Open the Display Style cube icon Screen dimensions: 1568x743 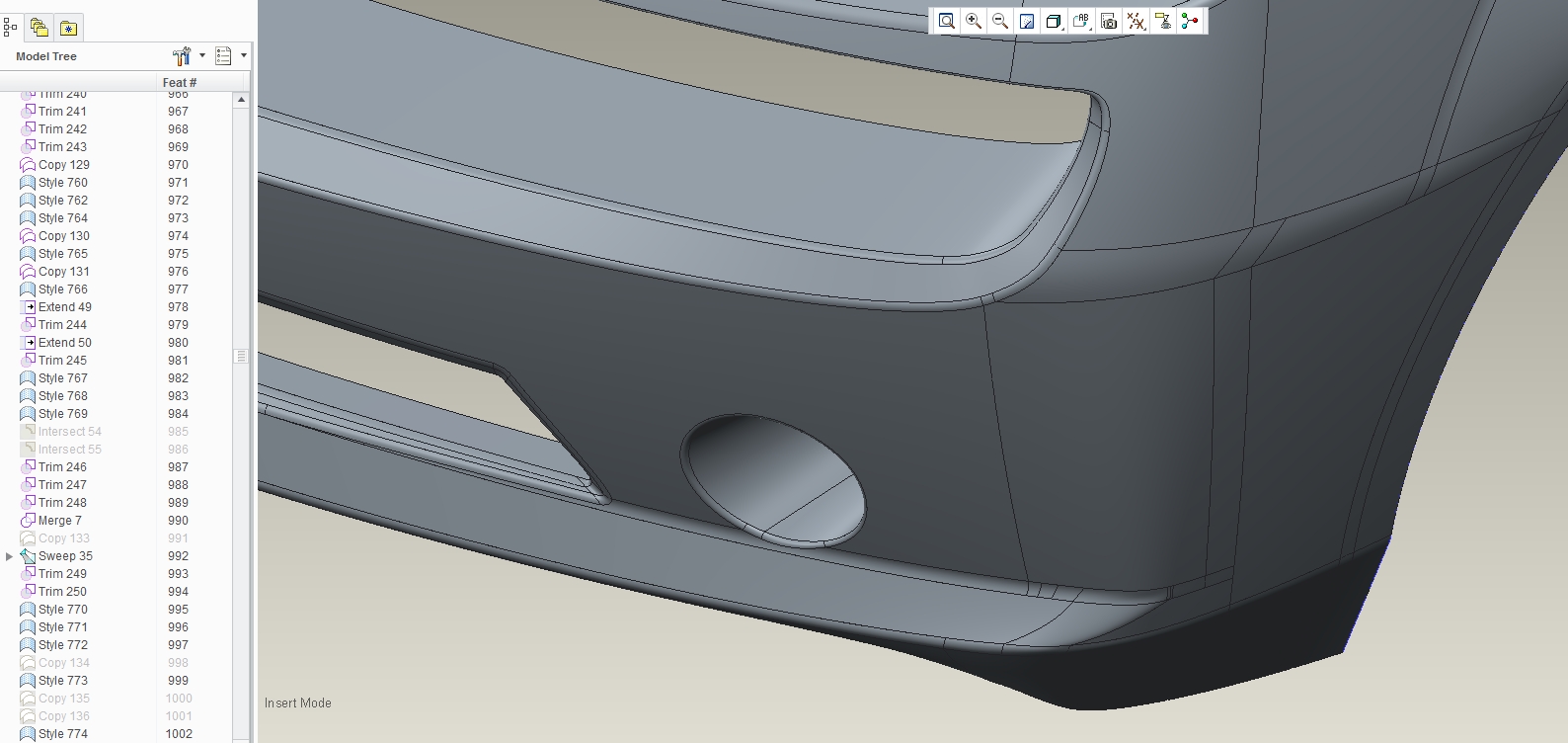click(x=1054, y=21)
